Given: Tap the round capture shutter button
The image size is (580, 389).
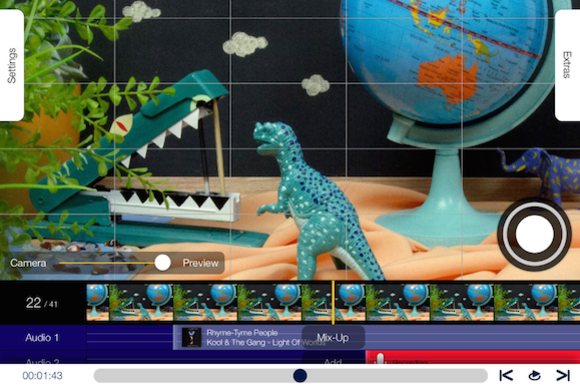Looking at the screenshot, I should click(x=534, y=234).
